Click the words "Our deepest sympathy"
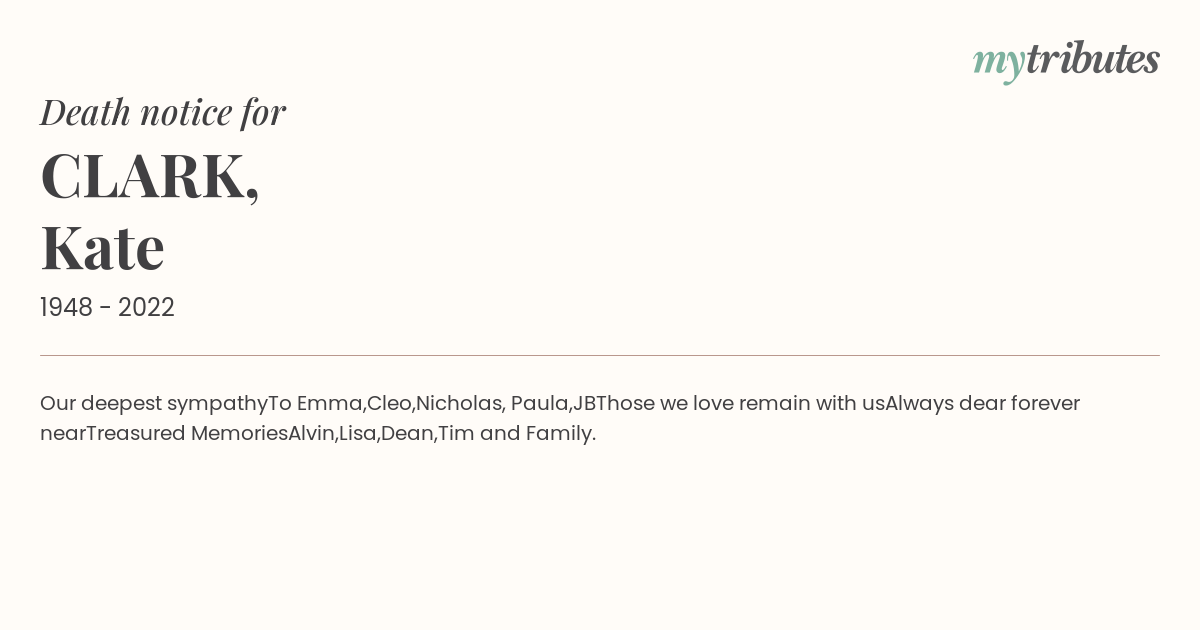 154,404
